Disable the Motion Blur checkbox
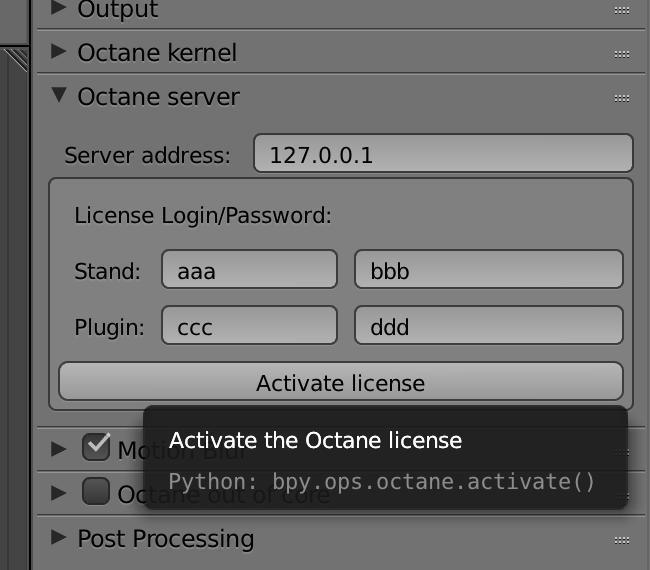This screenshot has width=650, height=570. (96, 448)
